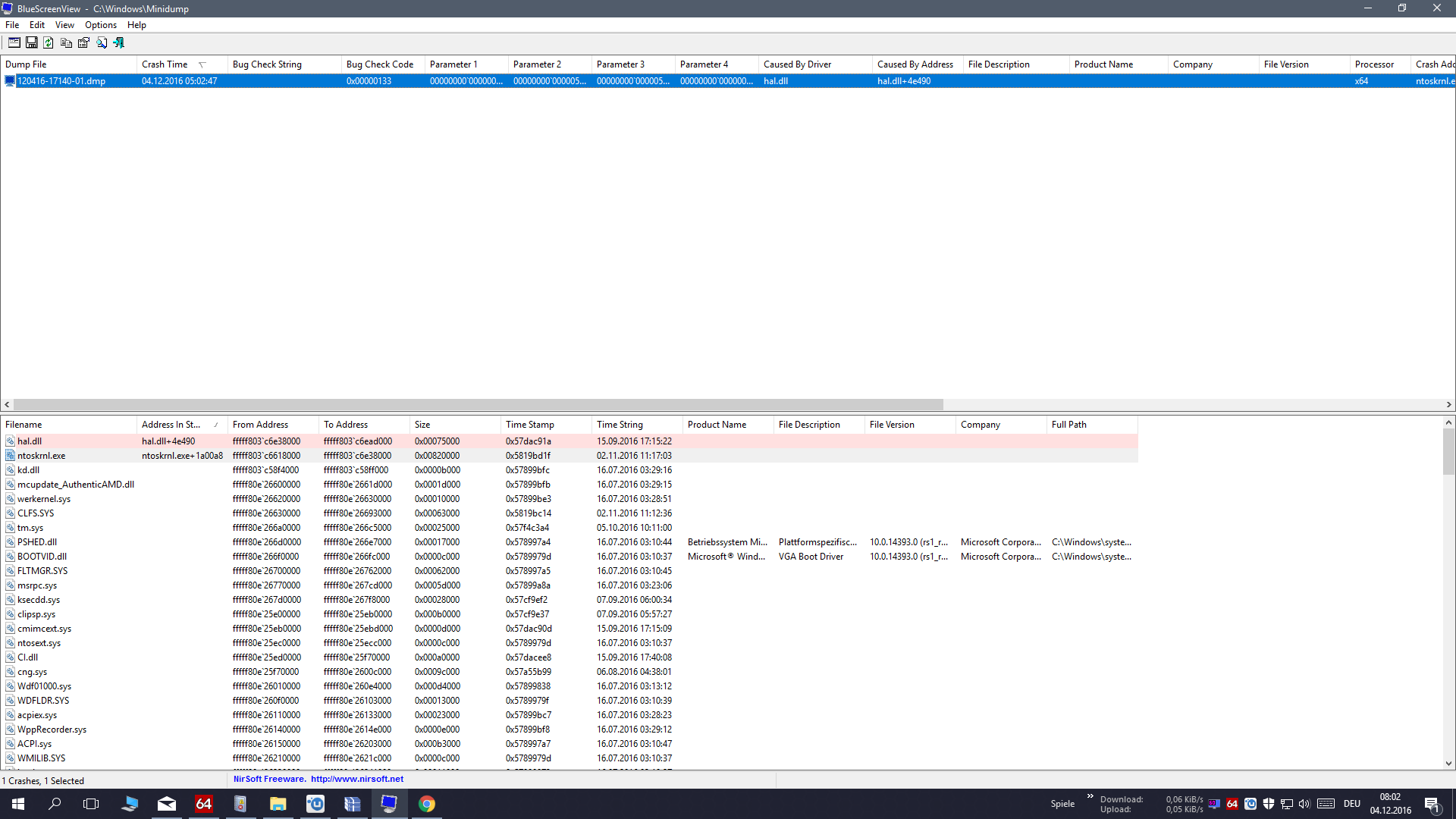Sort drivers by Address In Stack column
The height and width of the screenshot is (819, 1456).
pos(171,425)
